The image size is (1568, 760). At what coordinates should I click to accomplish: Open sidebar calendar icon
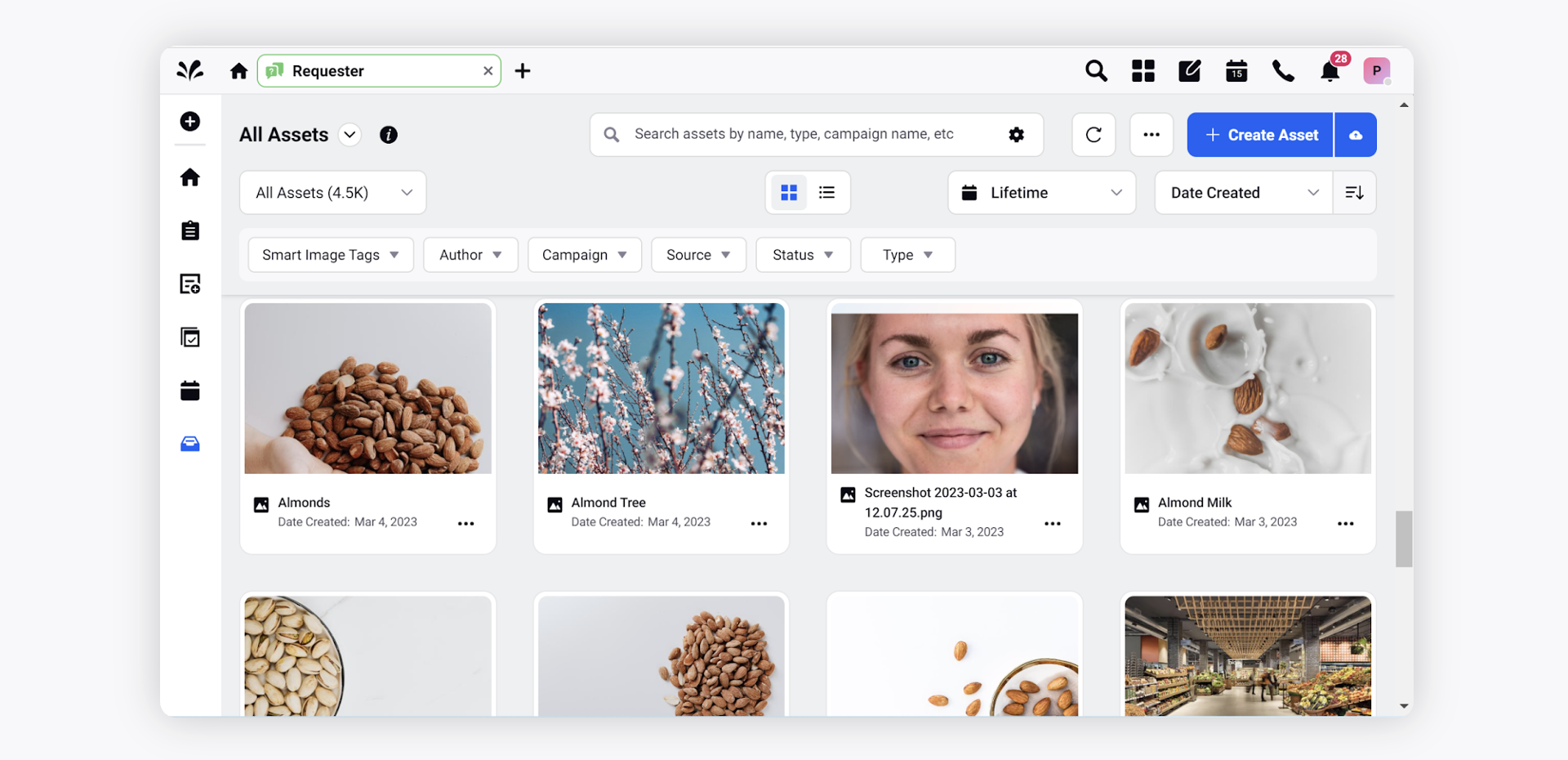[x=190, y=391]
